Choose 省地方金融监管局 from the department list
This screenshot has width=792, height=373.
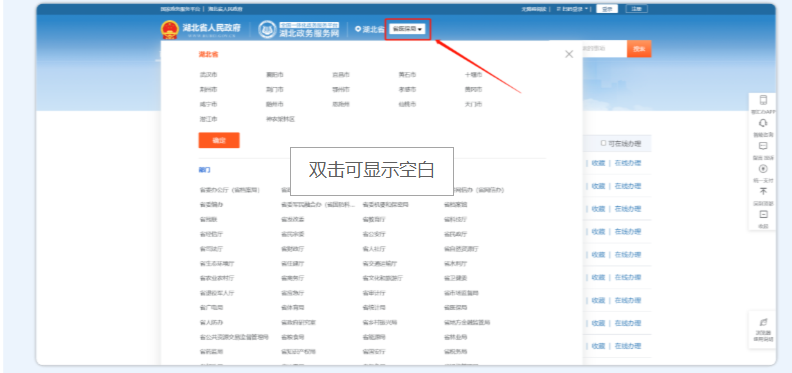coord(467,322)
